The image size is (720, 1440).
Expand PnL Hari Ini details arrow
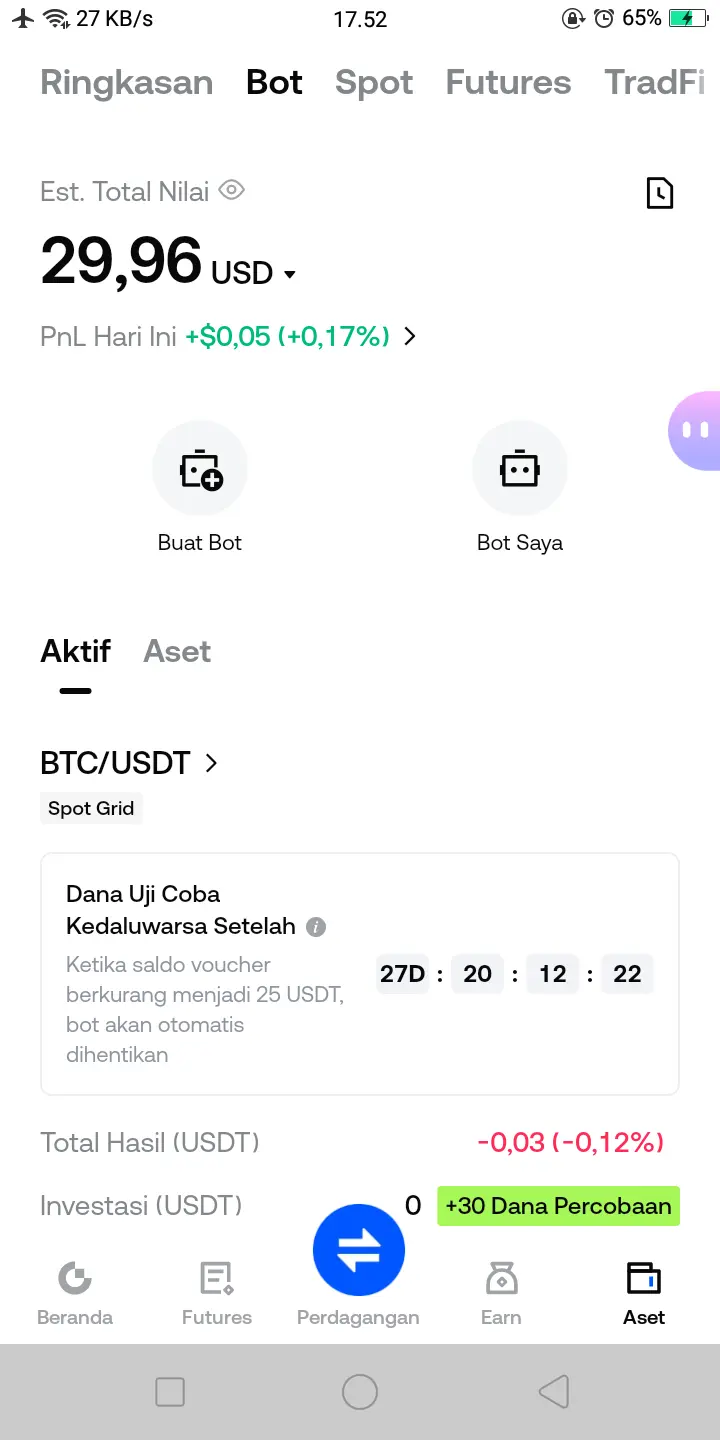pos(409,337)
